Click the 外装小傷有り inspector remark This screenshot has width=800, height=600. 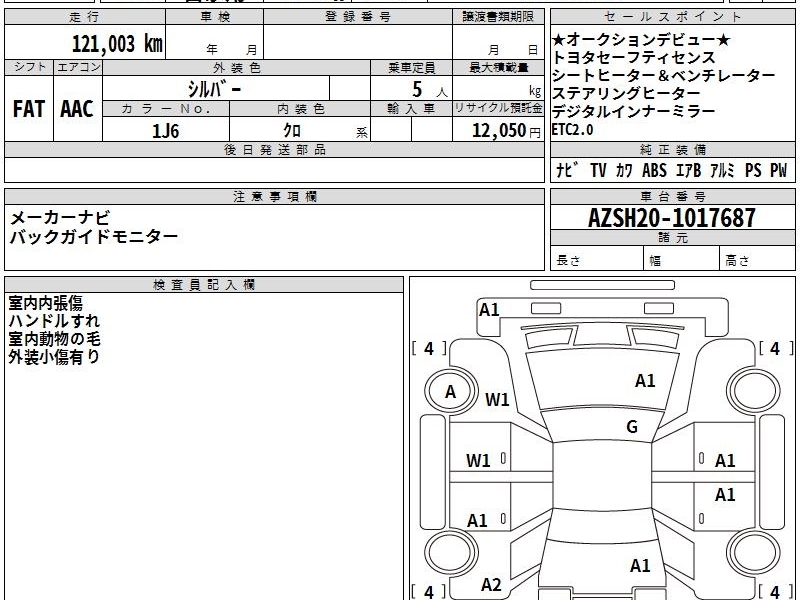pos(54,357)
